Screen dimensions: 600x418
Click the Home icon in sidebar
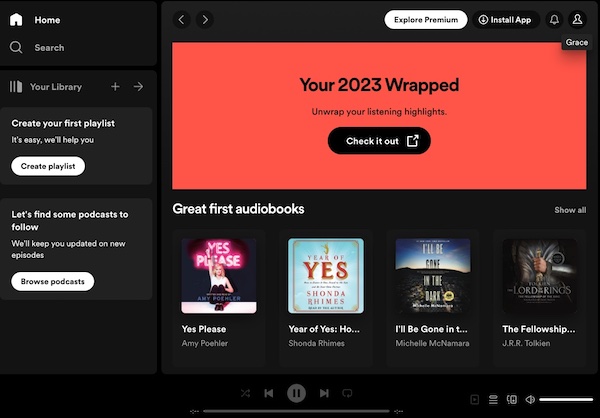coord(16,20)
